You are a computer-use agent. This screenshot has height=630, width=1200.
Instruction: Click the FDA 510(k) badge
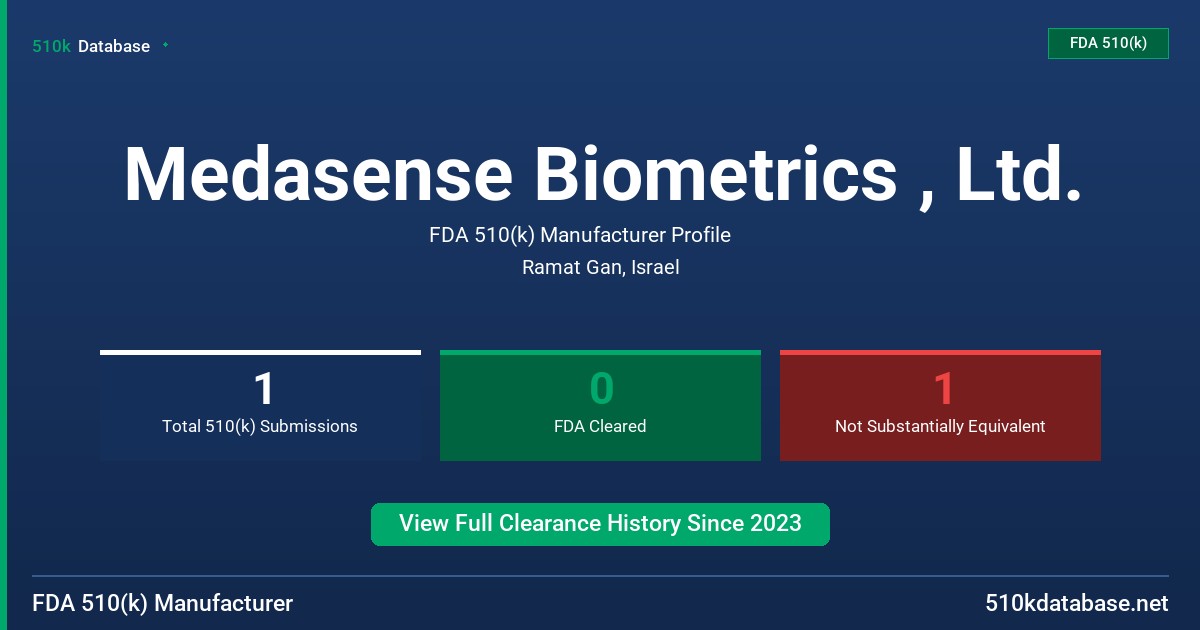1108,43
